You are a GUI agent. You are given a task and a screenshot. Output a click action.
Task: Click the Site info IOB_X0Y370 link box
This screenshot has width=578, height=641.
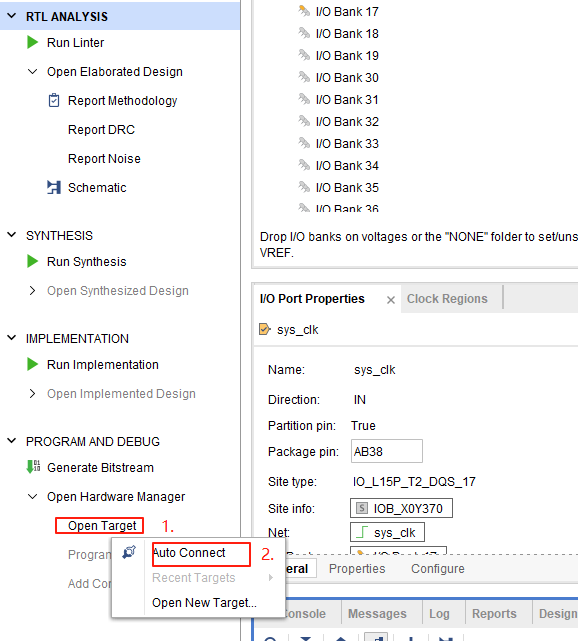(401, 508)
